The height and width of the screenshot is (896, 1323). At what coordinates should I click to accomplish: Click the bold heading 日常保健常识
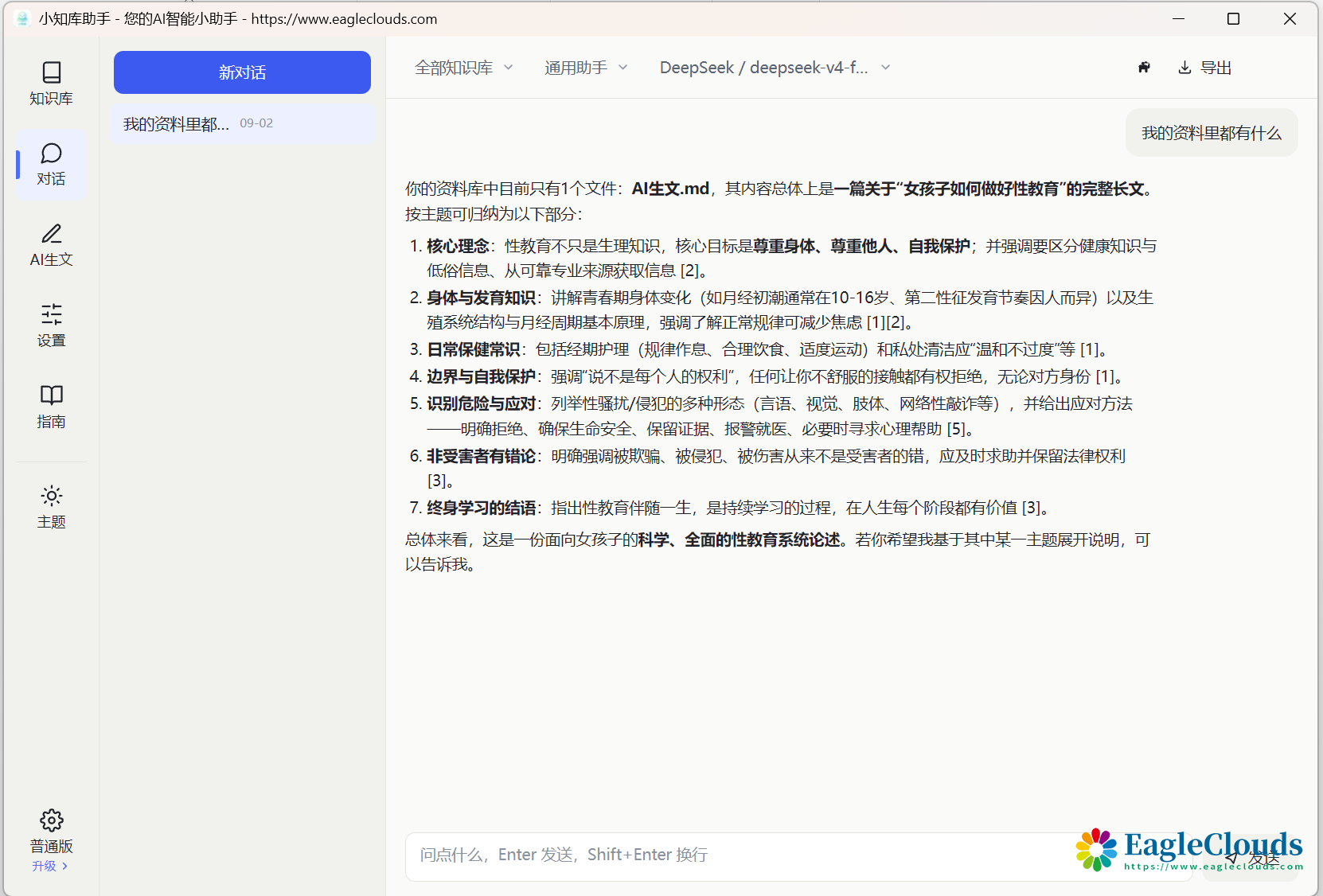pyautogui.click(x=474, y=349)
